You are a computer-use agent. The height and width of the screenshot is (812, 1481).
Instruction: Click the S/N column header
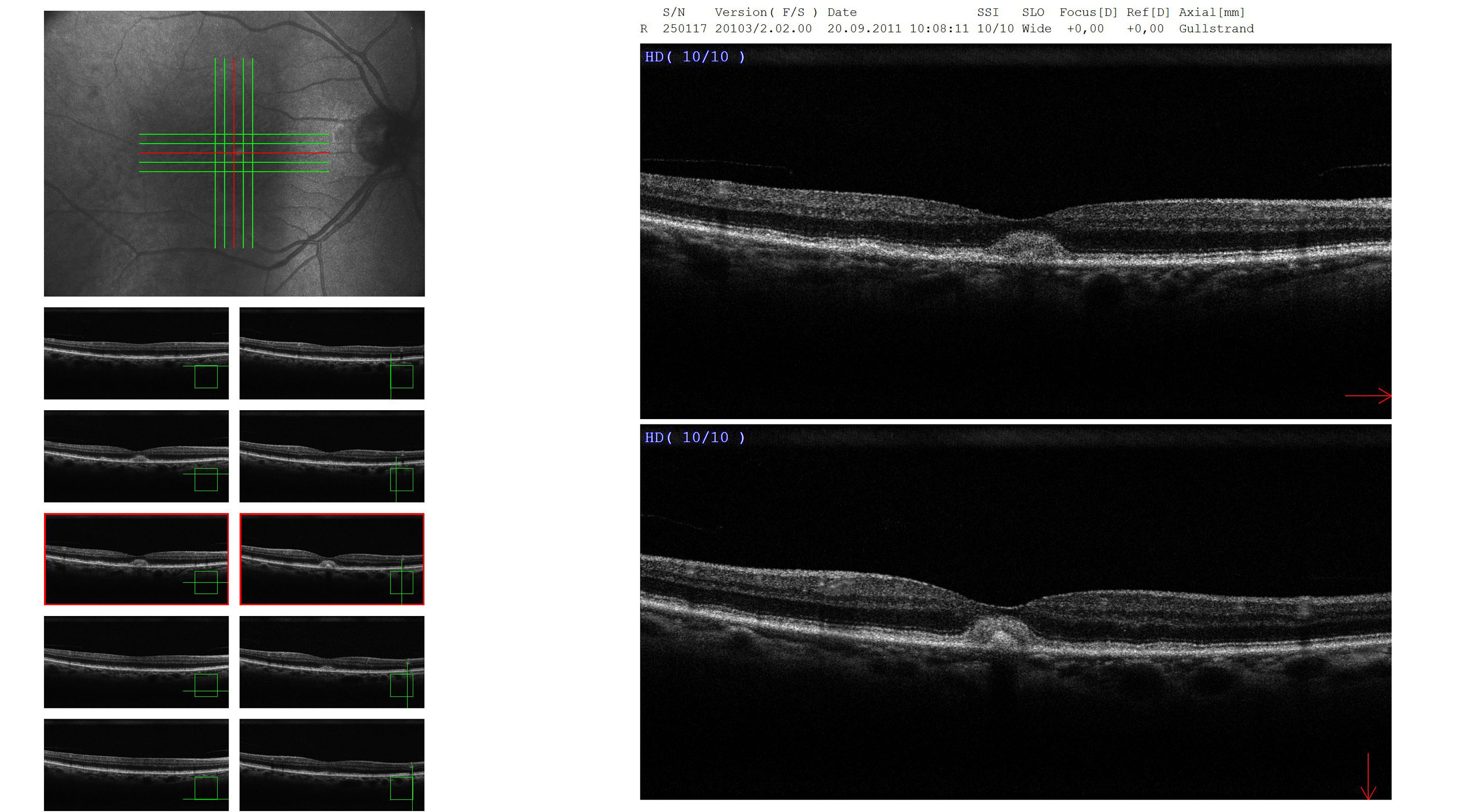pos(674,12)
